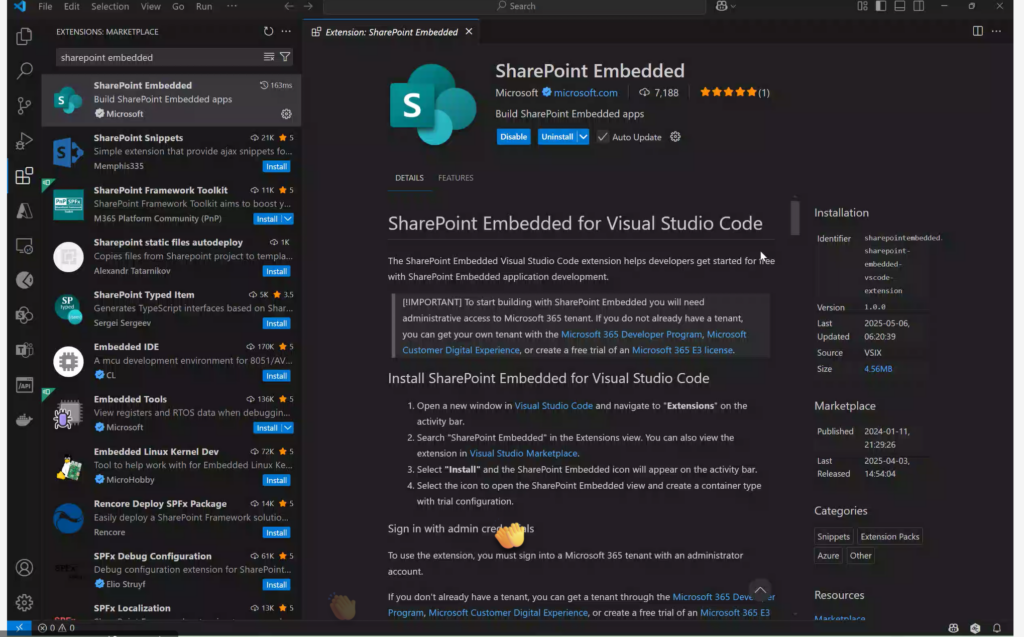Open the API activity bar icon

24,385
